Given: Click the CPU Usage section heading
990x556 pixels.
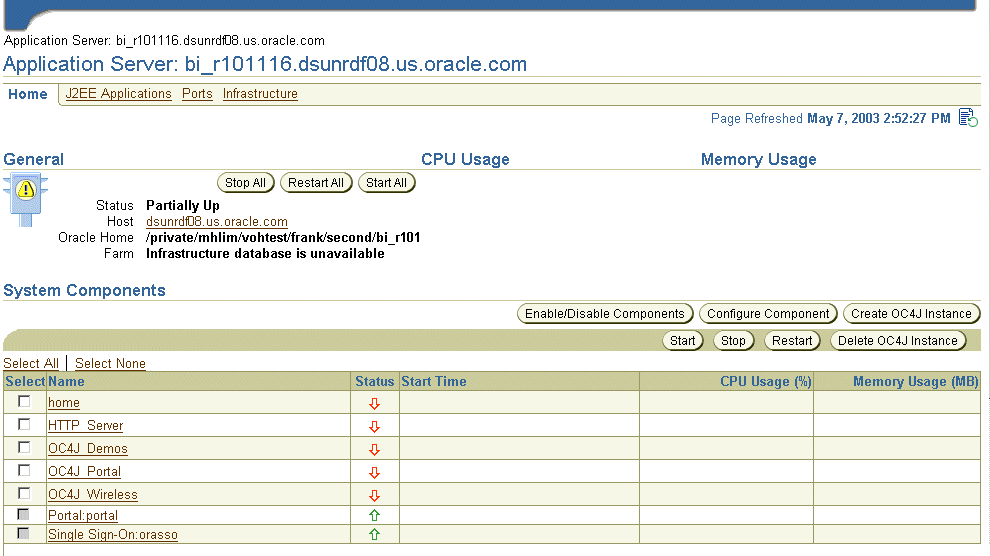Looking at the screenshot, I should 465,159.
